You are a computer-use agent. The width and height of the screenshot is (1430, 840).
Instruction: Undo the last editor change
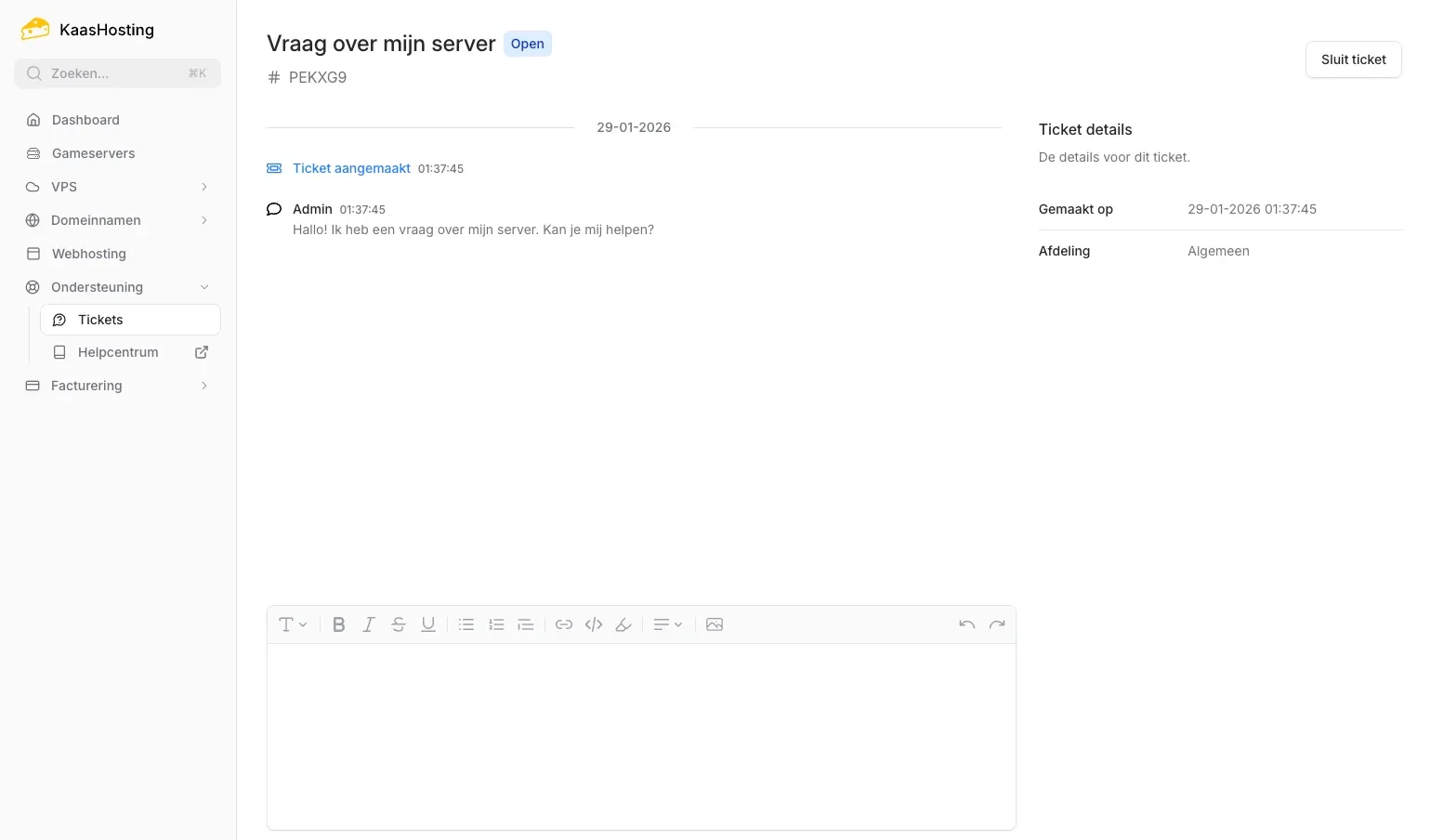click(967, 624)
